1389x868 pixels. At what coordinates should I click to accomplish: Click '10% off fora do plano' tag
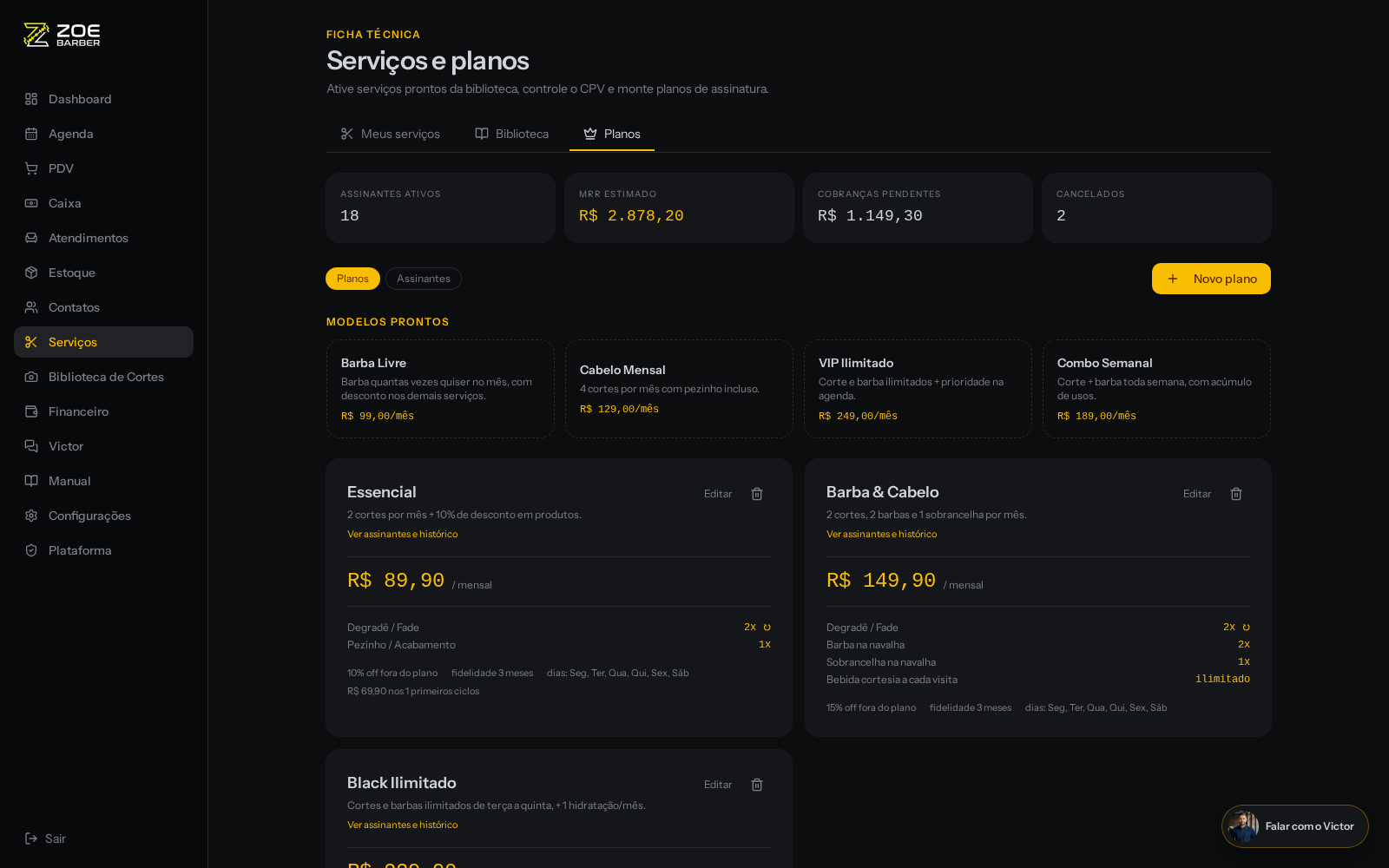point(392,673)
